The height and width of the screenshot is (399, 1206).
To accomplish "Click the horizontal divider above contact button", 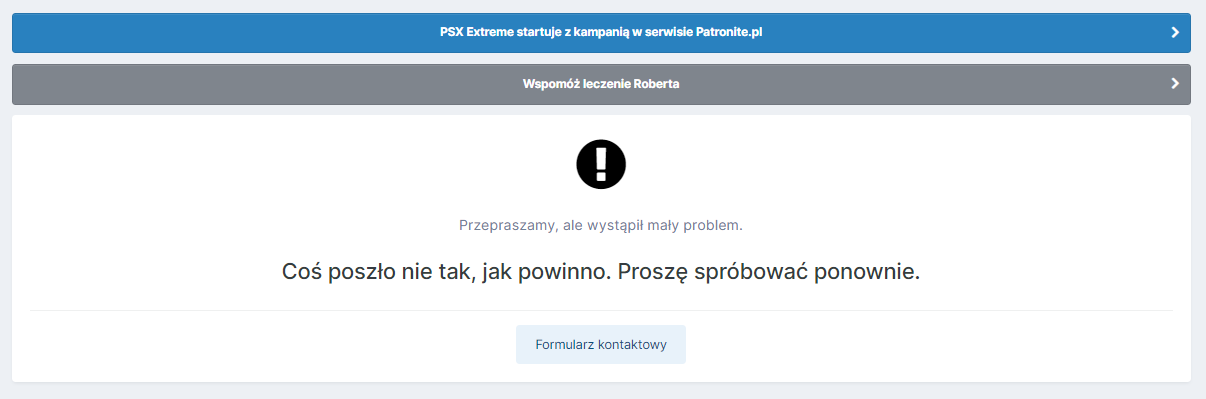I will (601, 310).
